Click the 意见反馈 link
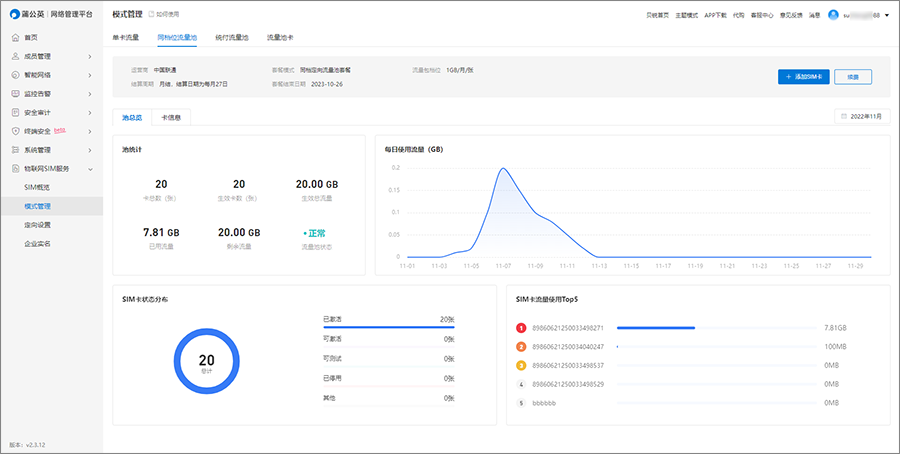Viewport: 900px width, 454px height. [791, 15]
